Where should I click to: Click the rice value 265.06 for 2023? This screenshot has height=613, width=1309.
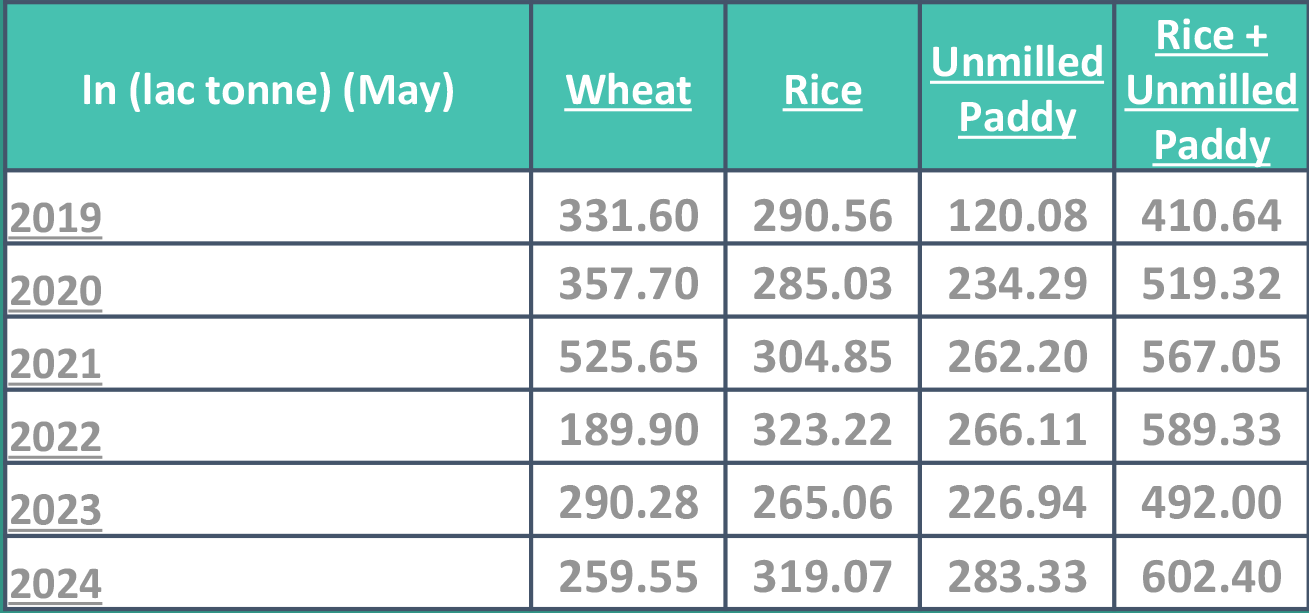[823, 503]
